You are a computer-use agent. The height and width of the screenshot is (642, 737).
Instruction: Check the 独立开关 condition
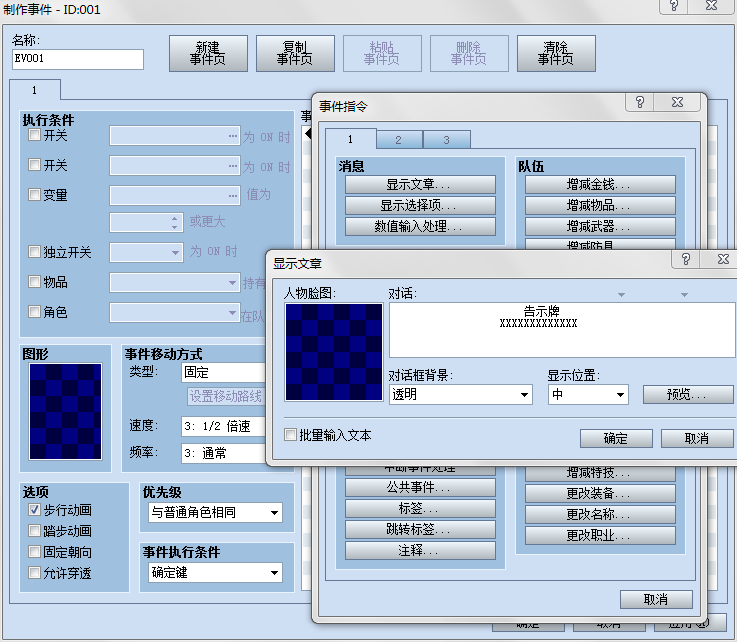(34, 251)
